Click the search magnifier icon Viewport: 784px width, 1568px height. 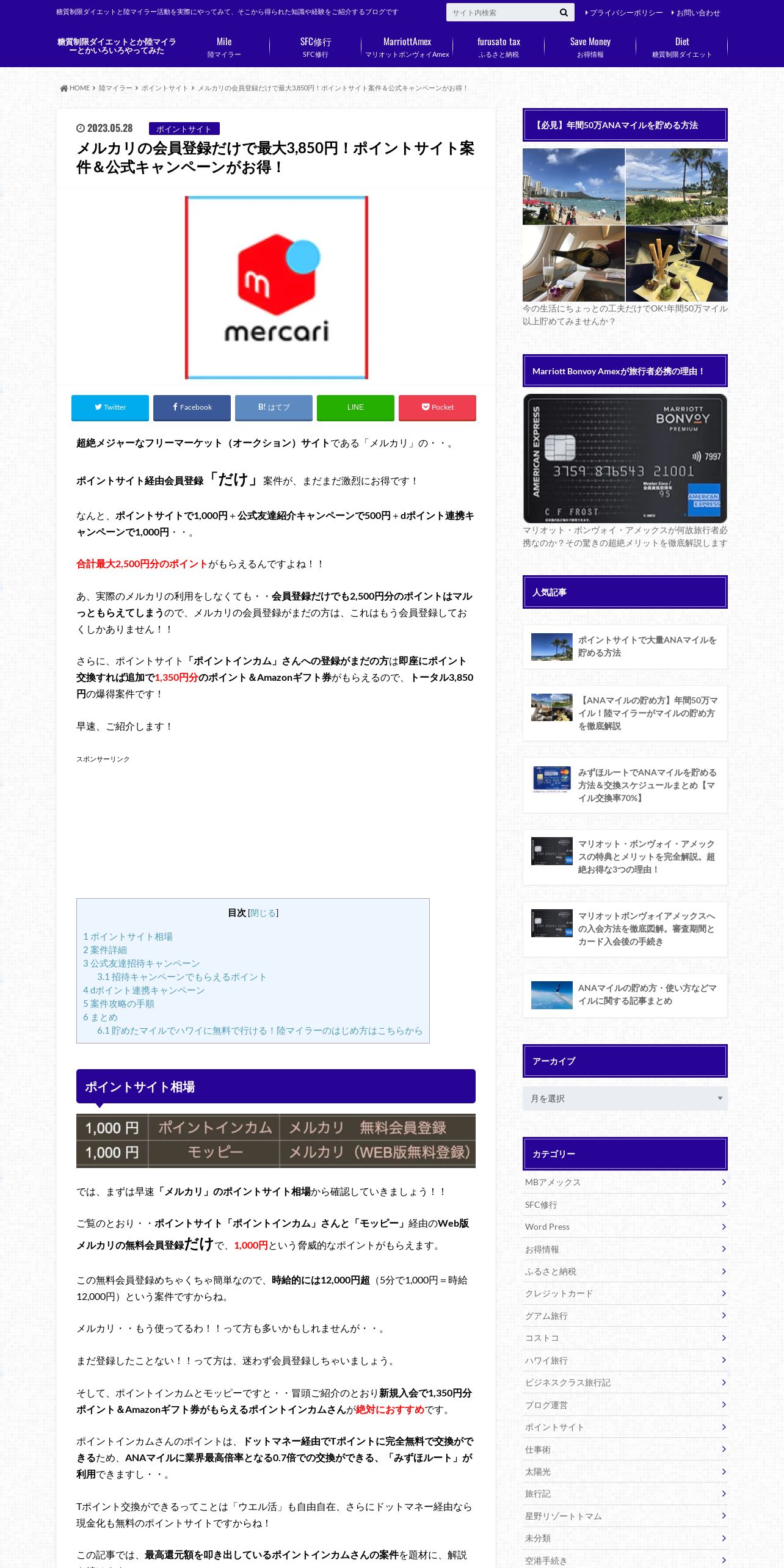click(563, 12)
